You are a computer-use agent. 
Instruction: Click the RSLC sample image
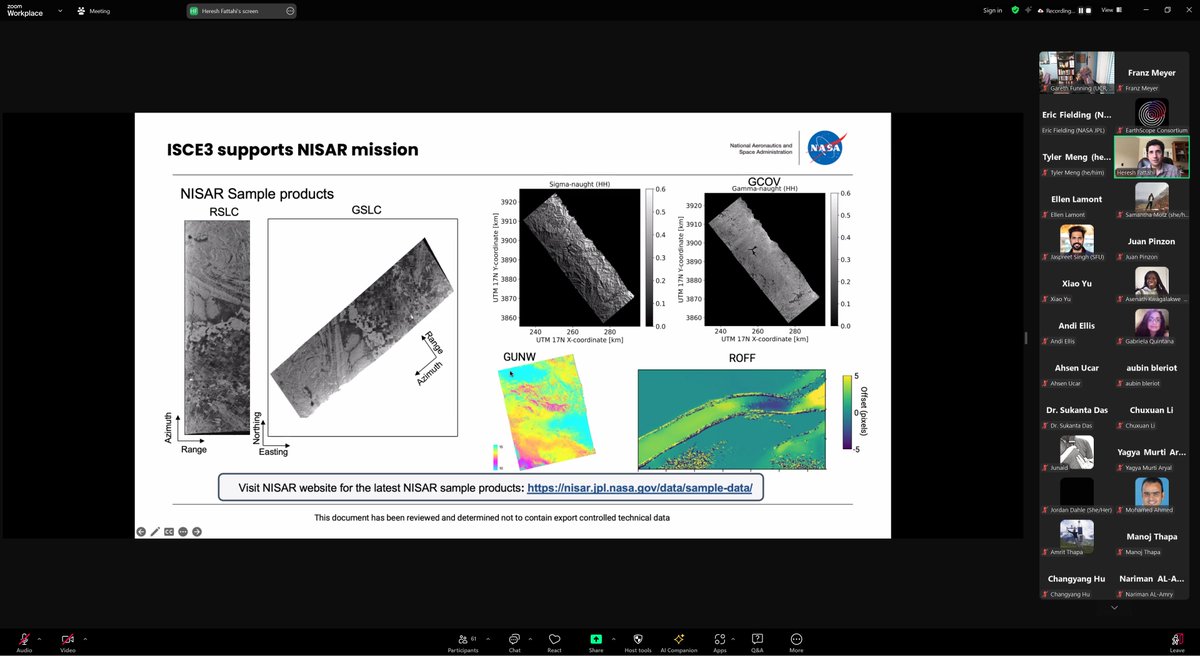point(217,327)
